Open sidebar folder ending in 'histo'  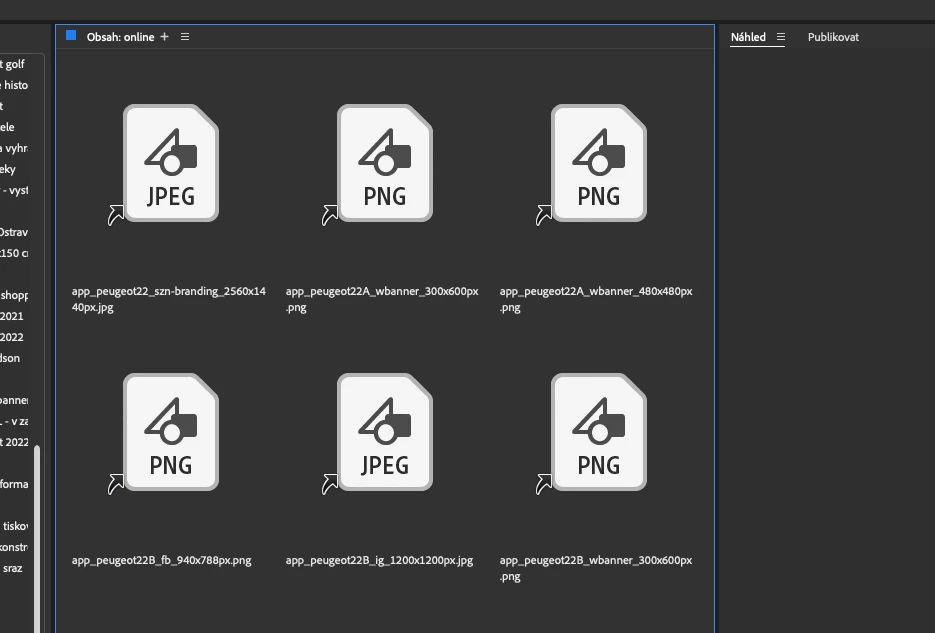[14, 85]
